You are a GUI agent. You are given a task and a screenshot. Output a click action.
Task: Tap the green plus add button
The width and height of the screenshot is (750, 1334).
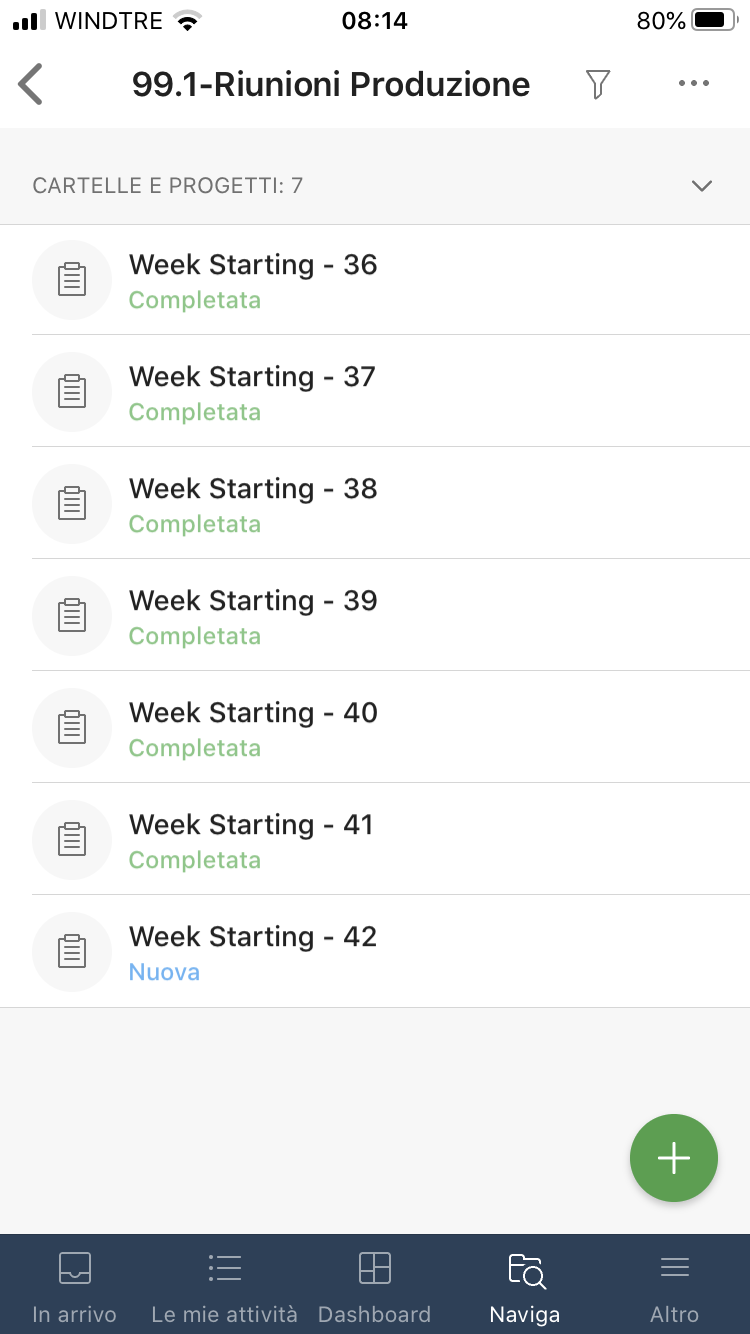673,1158
